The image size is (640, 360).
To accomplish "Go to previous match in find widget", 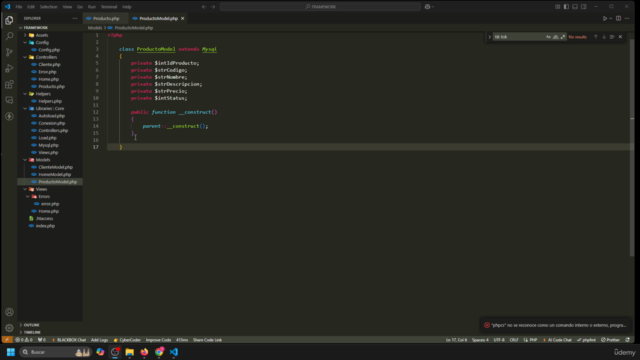I will point(596,37).
